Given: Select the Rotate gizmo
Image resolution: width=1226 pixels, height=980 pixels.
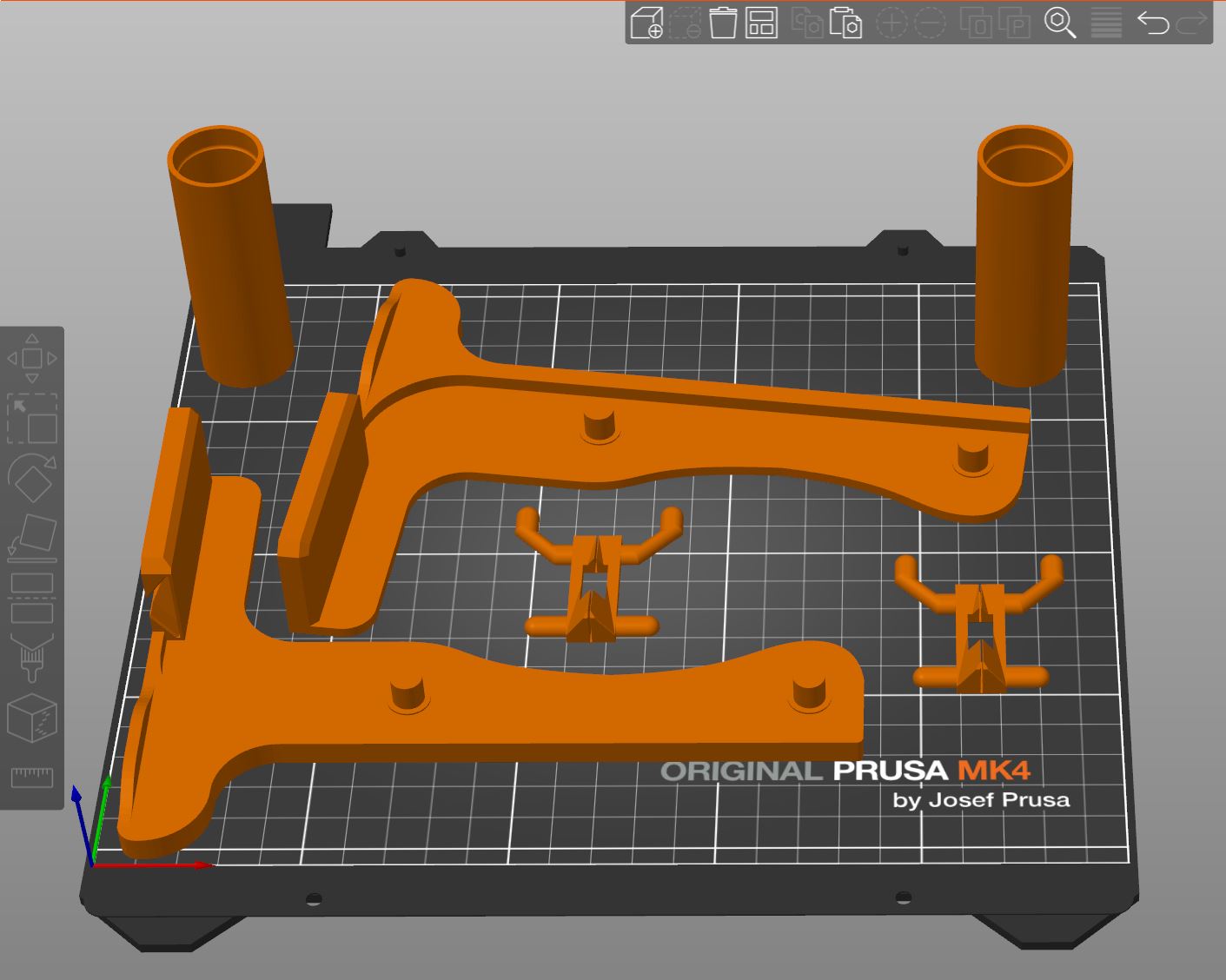Looking at the screenshot, I should tap(32, 478).
